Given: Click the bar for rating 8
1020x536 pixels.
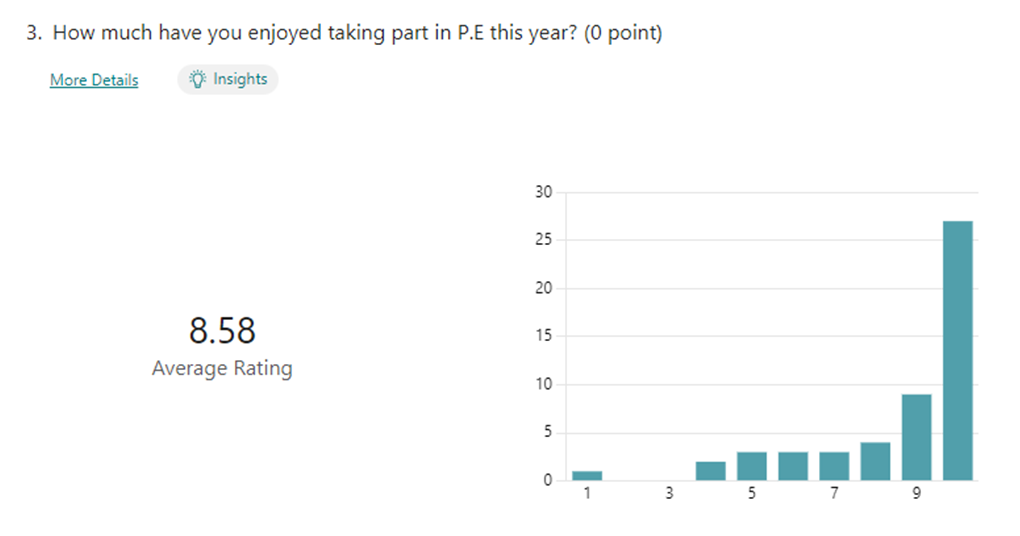Looking at the screenshot, I should point(875,461).
